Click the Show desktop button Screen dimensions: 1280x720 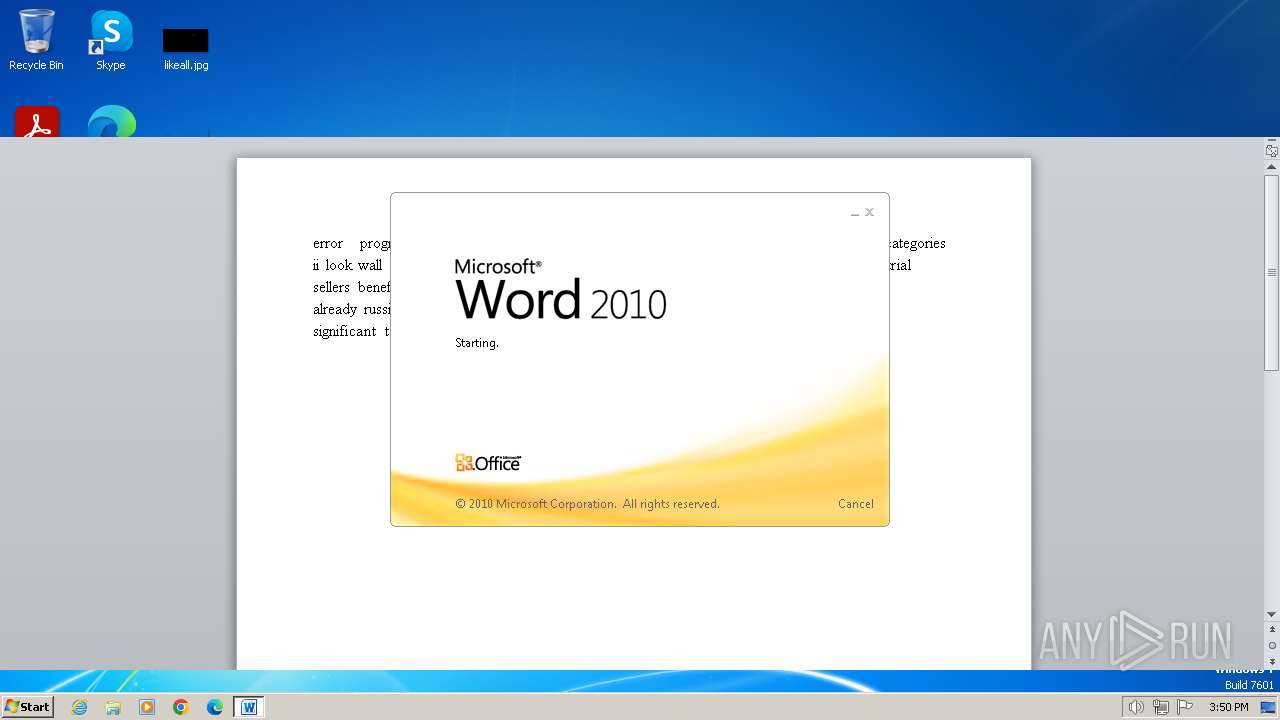1269,707
